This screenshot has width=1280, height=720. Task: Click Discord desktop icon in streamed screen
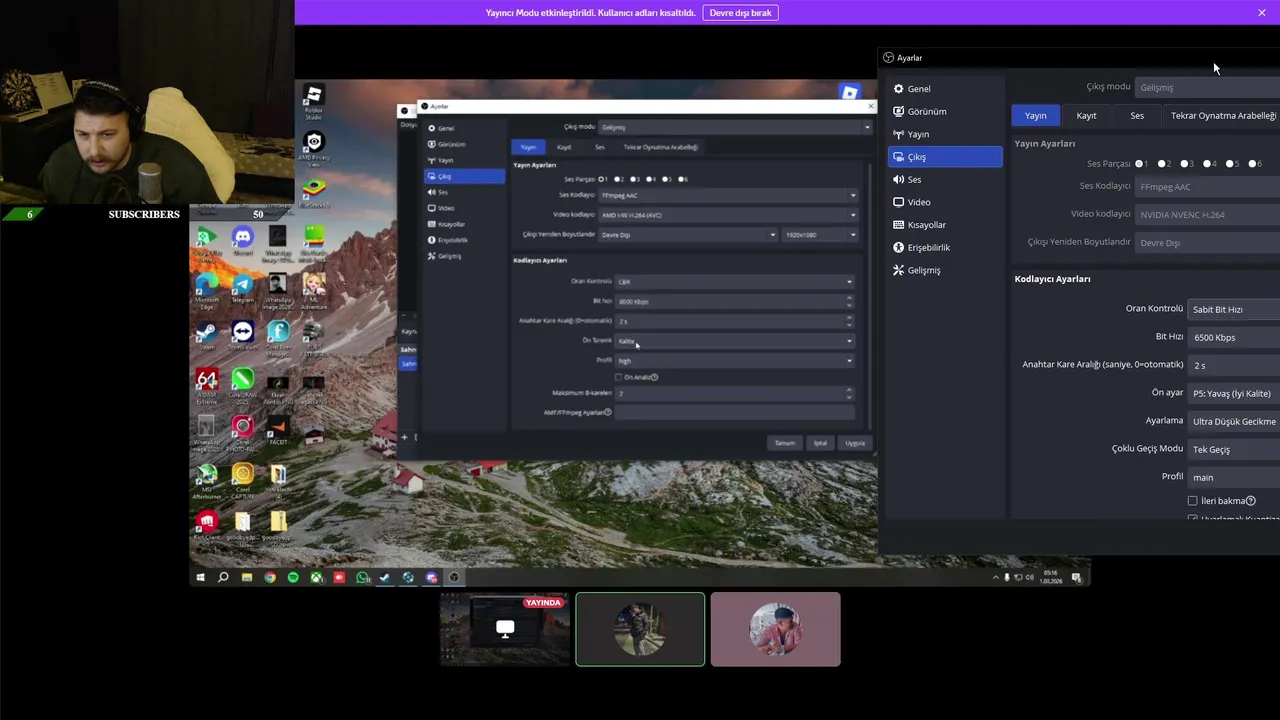[x=242, y=241]
